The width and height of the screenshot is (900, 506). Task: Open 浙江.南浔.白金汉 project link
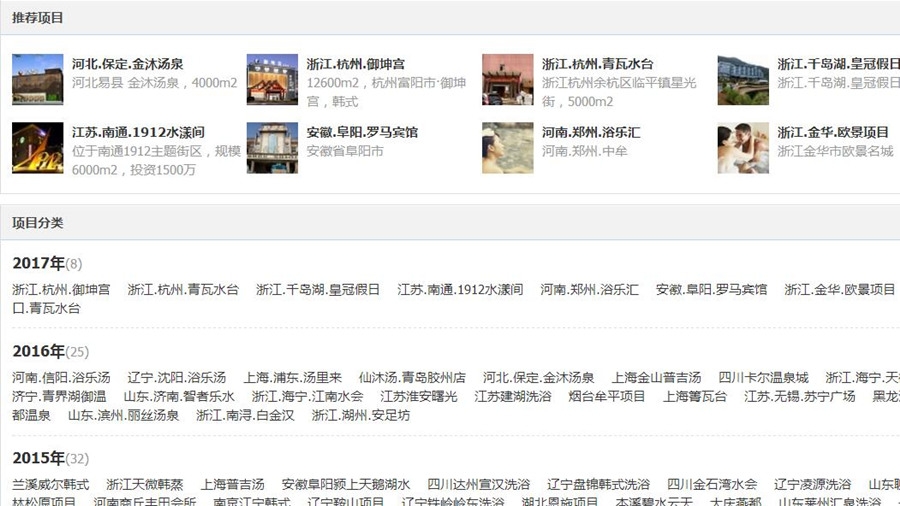click(245, 415)
